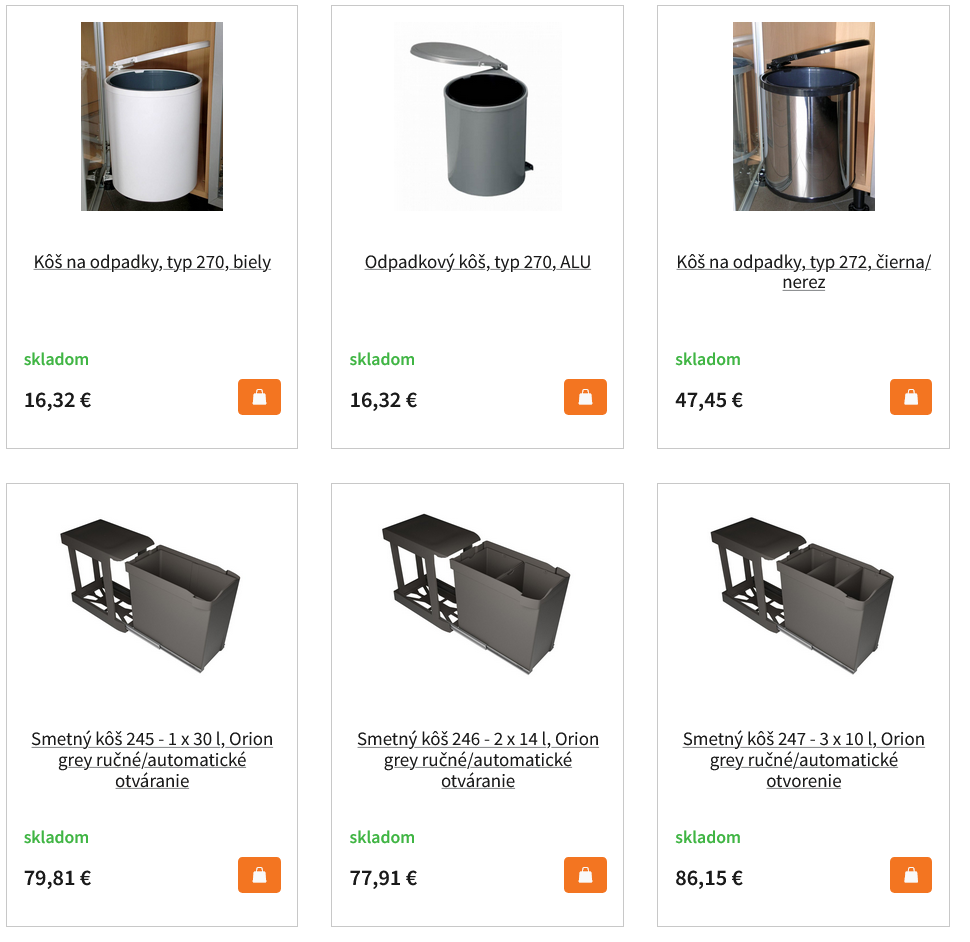Click the 86,15 € price label
The width and height of the screenshot is (970, 942).
point(709,878)
